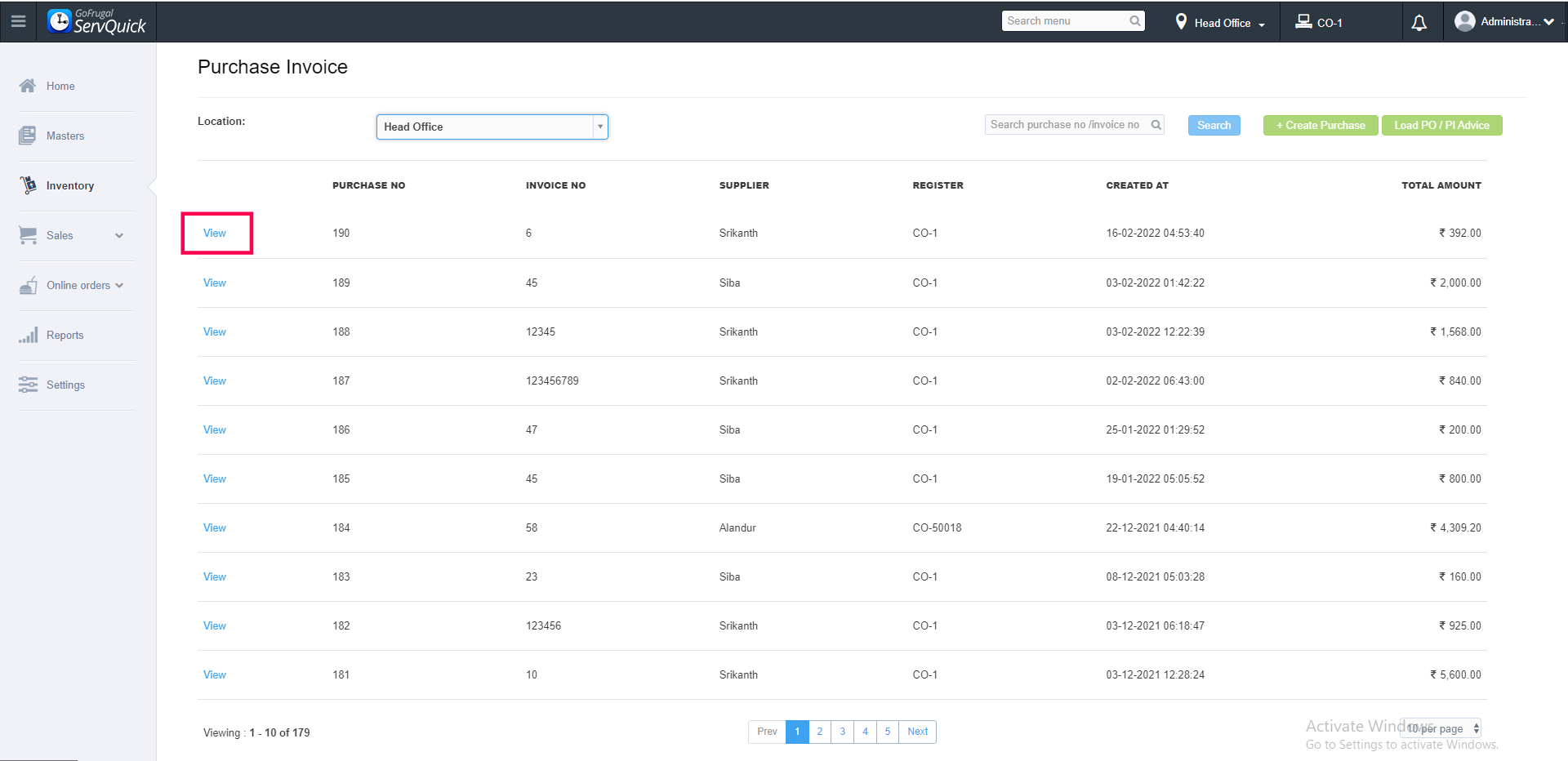Click the CREATED AT column header
1568x761 pixels.
click(1137, 185)
